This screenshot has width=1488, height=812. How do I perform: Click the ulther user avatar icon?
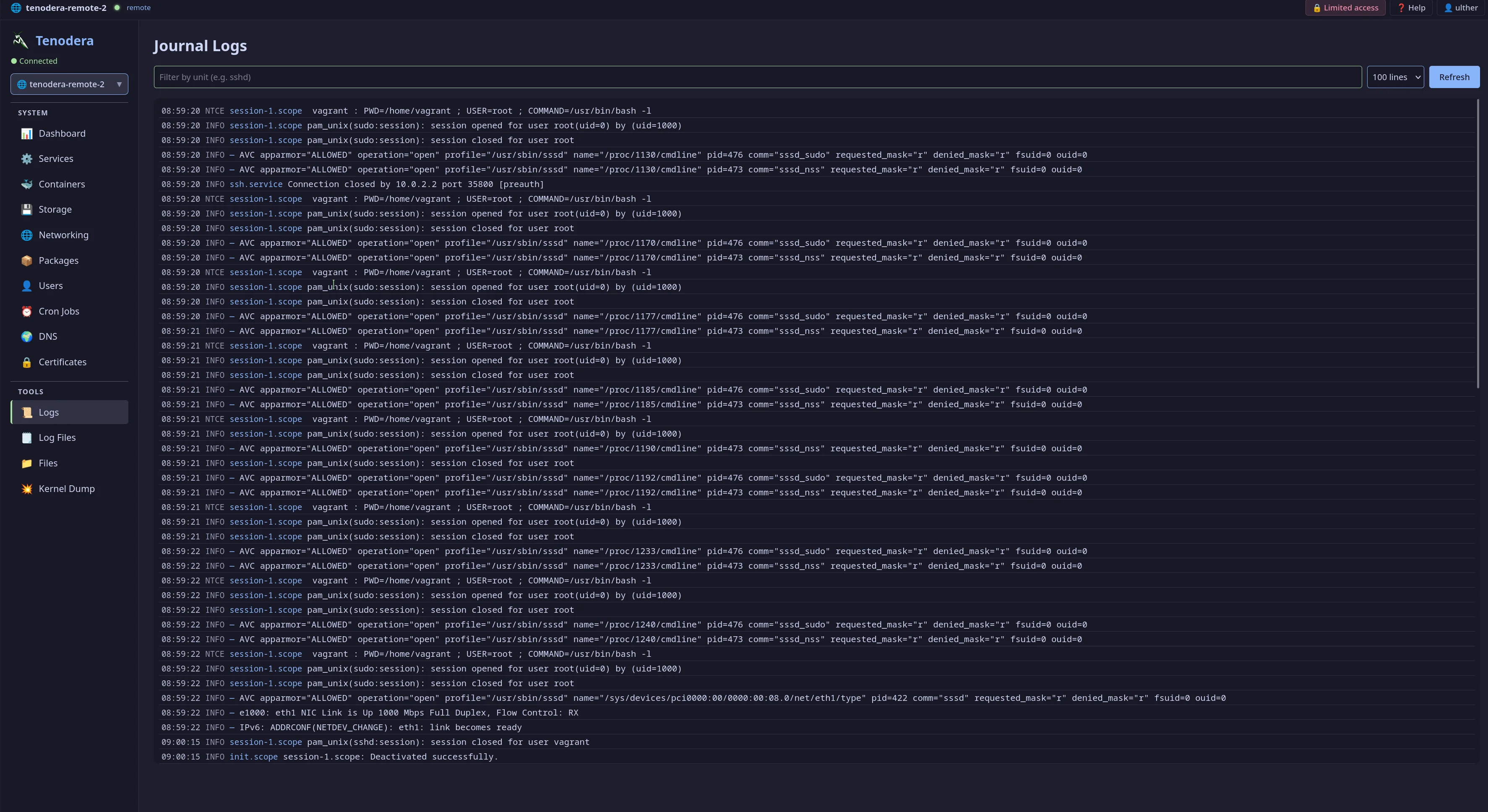tap(1448, 8)
